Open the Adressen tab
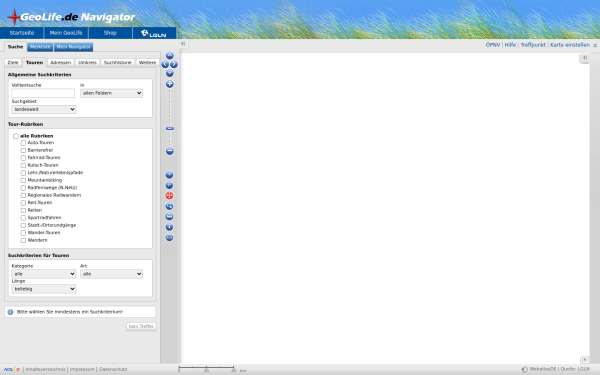This screenshot has width=600, height=375. (60, 62)
